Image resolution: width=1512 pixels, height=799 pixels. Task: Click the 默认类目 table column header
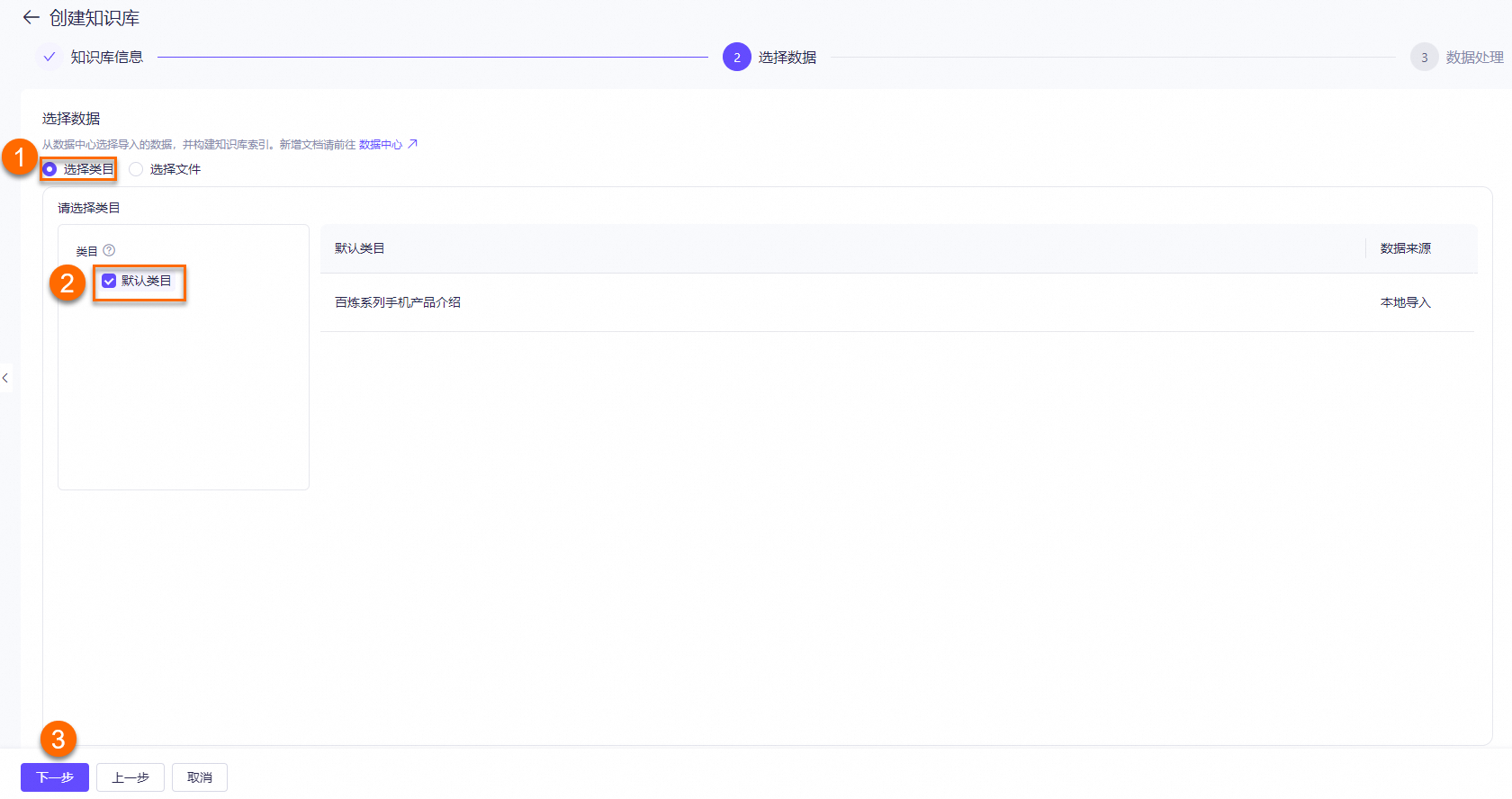pyautogui.click(x=359, y=248)
